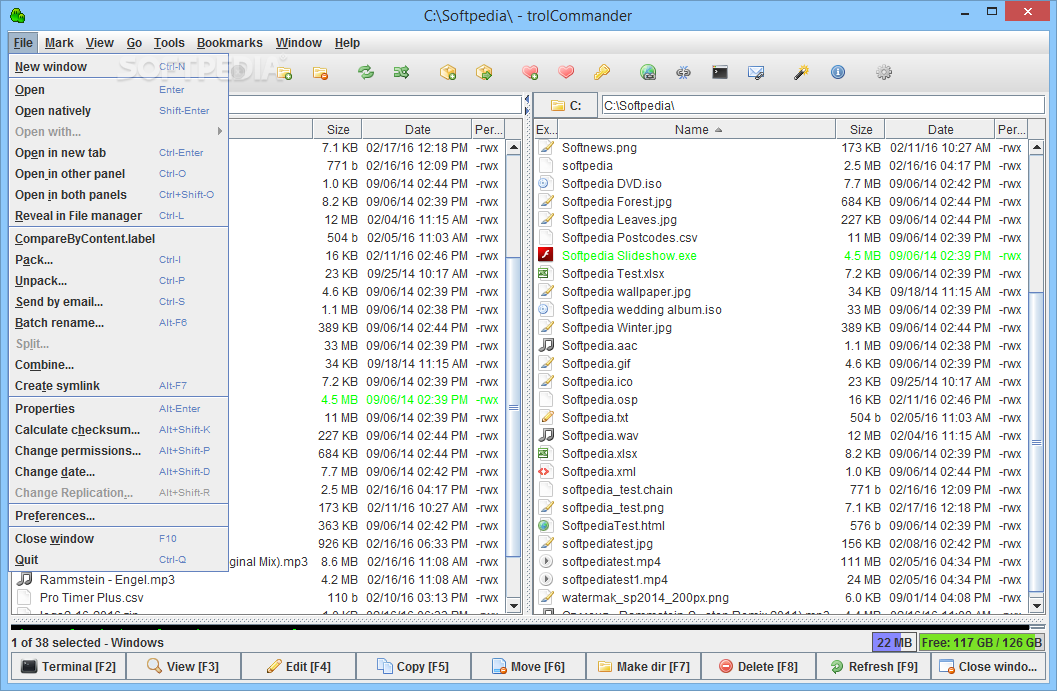The width and height of the screenshot is (1057, 691).
Task: Open the Bookmarks menu in menu bar
Action: coord(229,42)
